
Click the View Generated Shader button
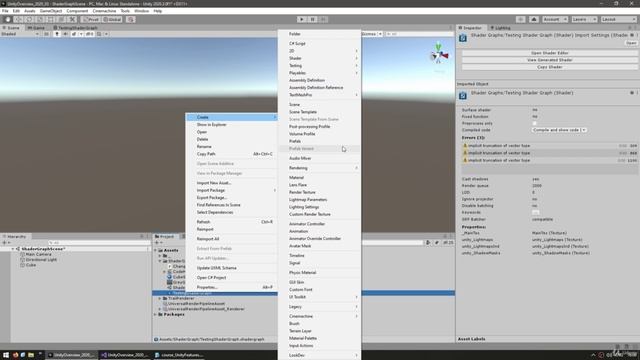549,60
